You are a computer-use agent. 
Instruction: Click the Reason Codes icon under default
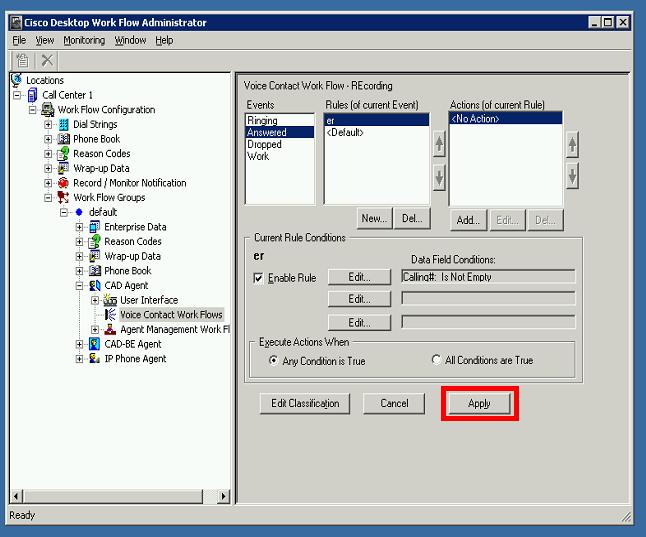94,241
